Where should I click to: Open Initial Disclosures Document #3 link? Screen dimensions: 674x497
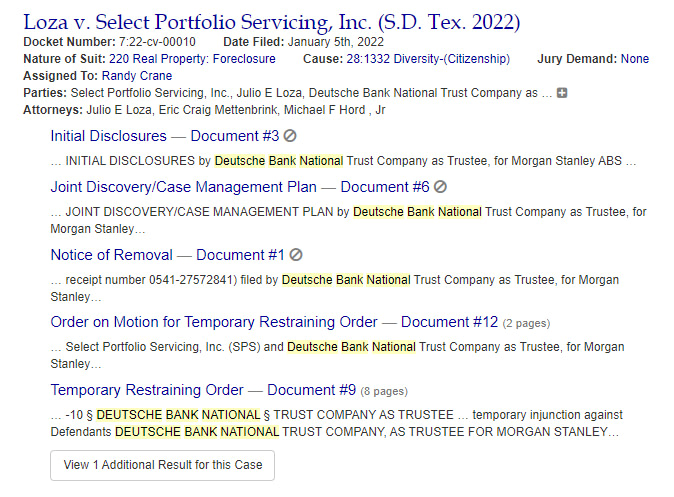(x=165, y=136)
